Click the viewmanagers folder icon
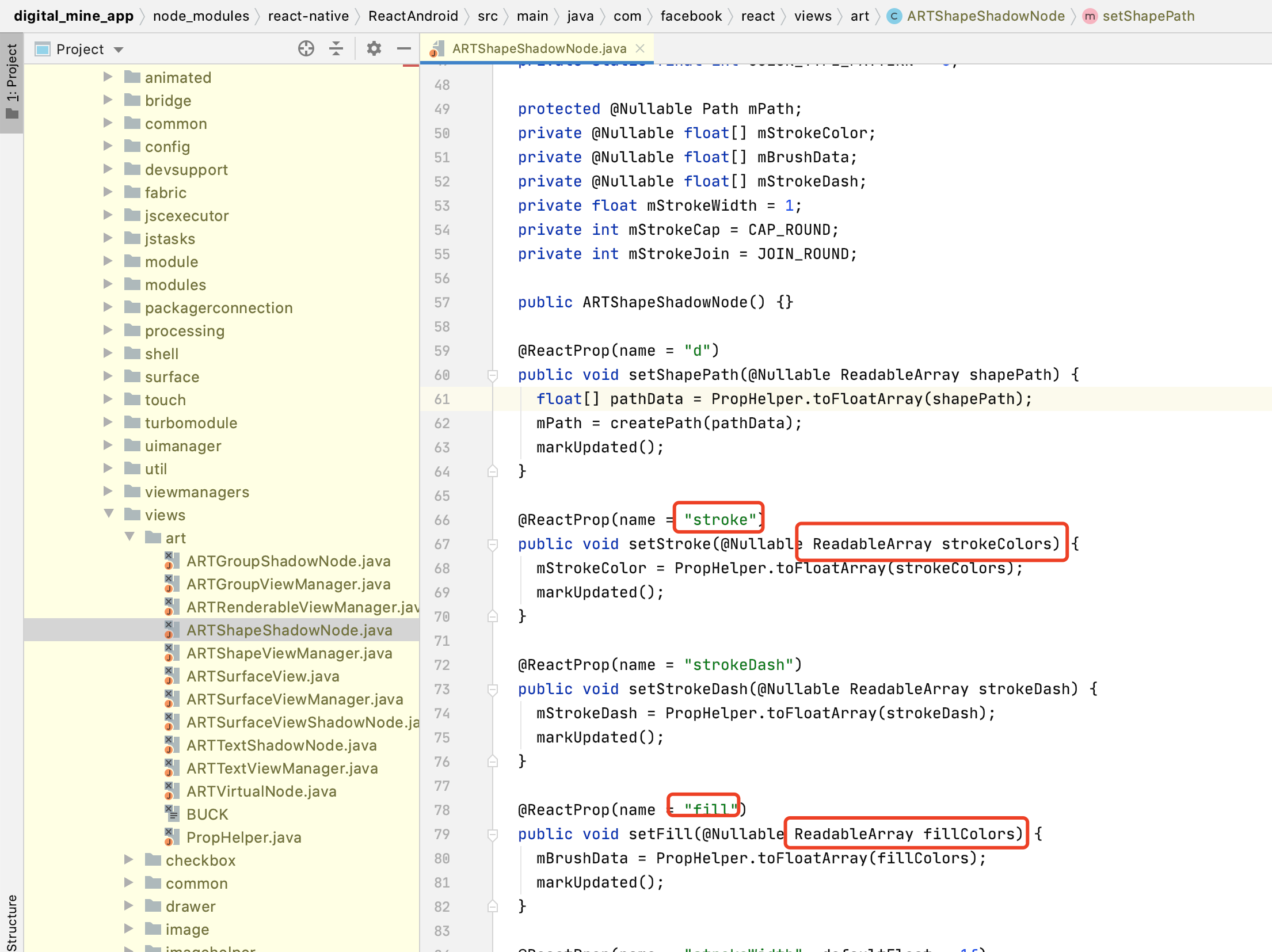This screenshot has height=952, width=1272. click(132, 492)
